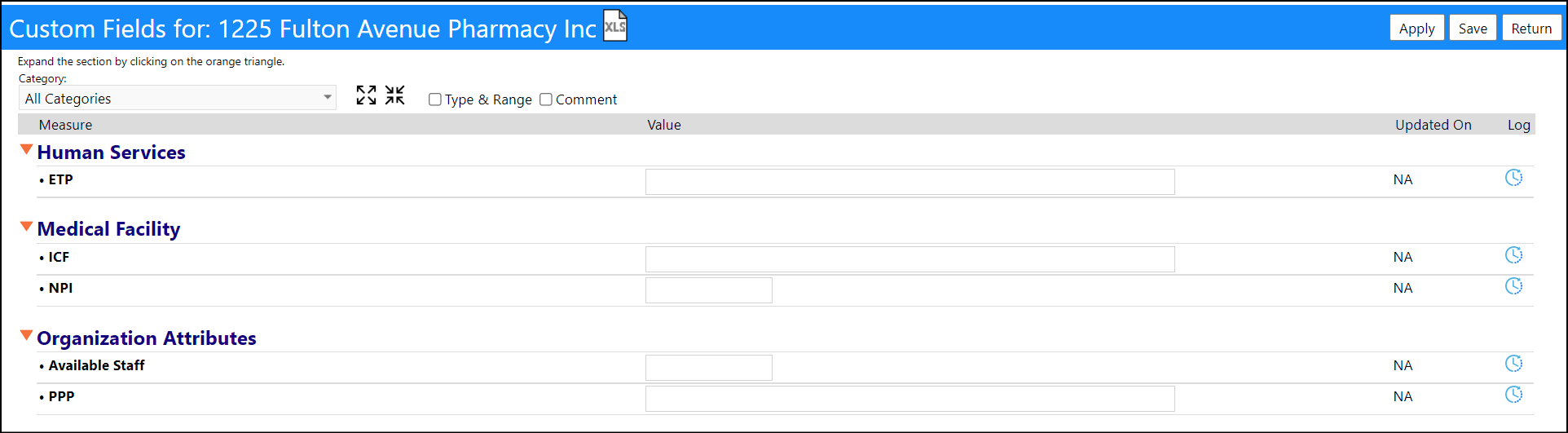Collapse the Human Services section triangle
The width and height of the screenshot is (1568, 433).
click(26, 150)
